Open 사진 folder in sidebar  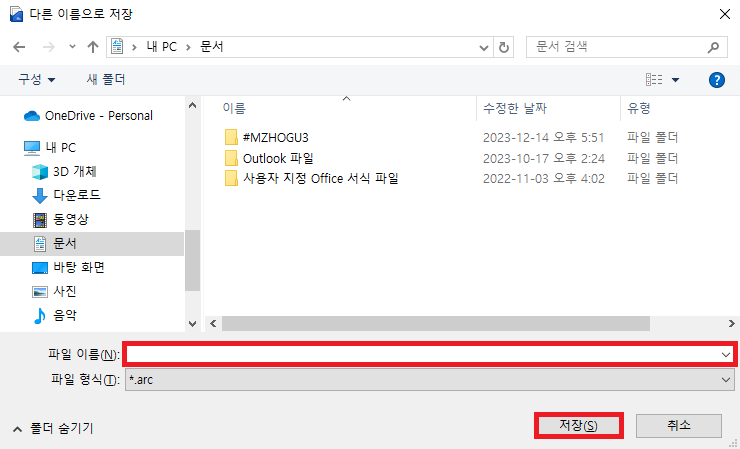(x=65, y=291)
